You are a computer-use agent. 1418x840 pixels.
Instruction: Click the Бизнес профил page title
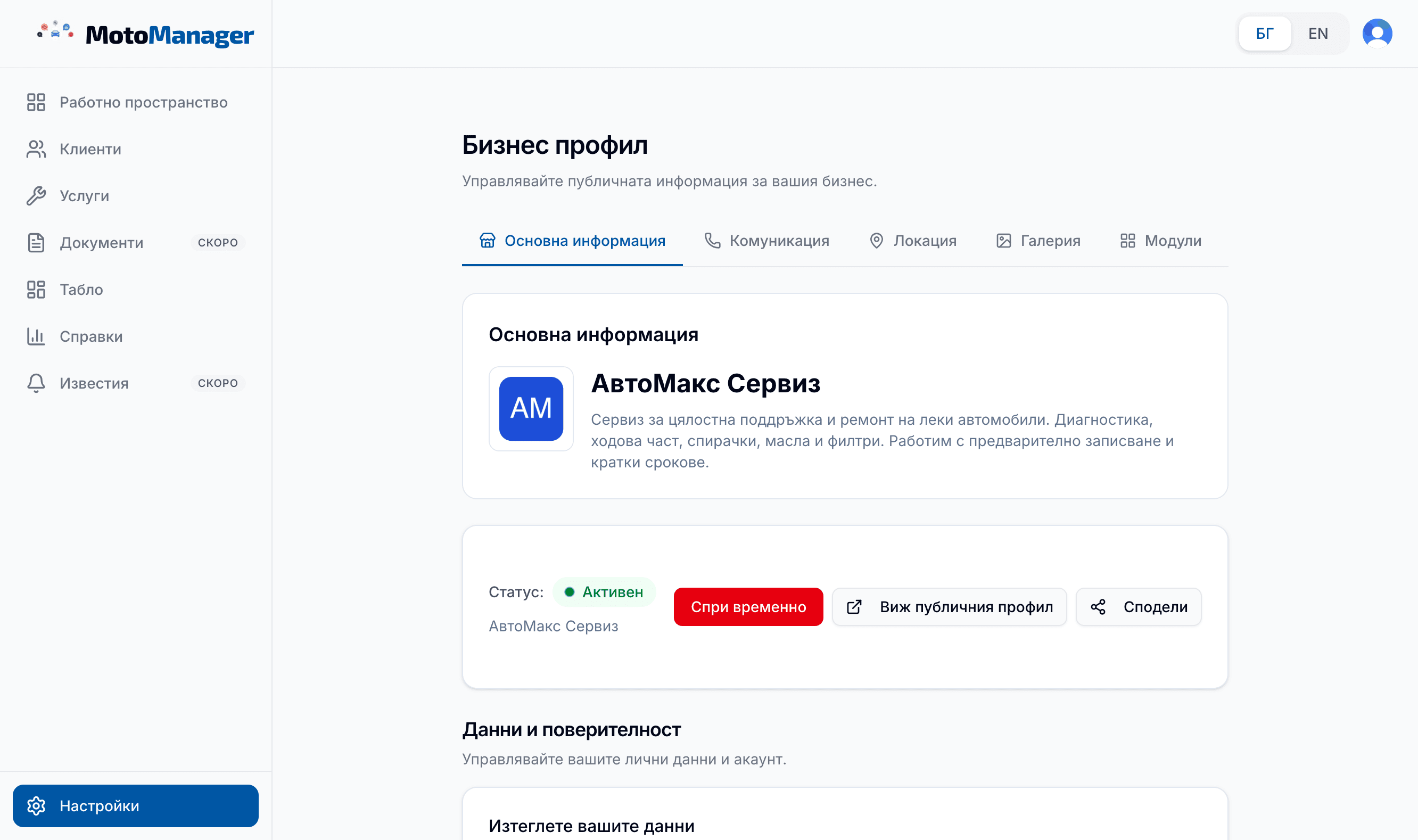pos(555,145)
